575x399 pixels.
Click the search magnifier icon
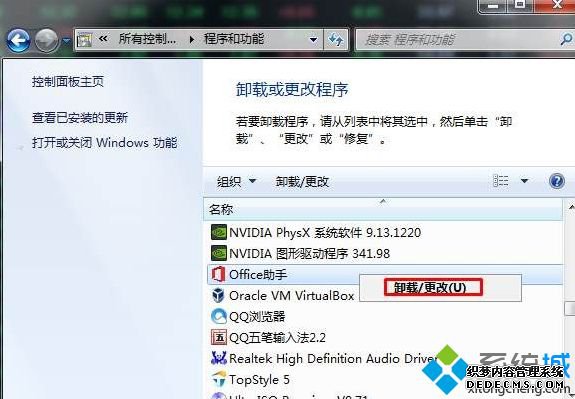coord(567,39)
